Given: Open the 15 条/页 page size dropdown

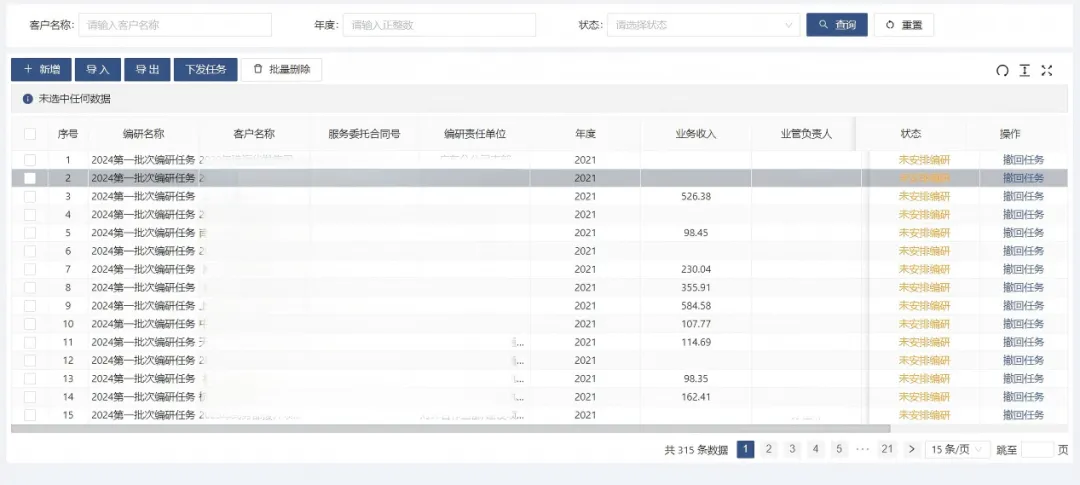Looking at the screenshot, I should tap(957, 449).
